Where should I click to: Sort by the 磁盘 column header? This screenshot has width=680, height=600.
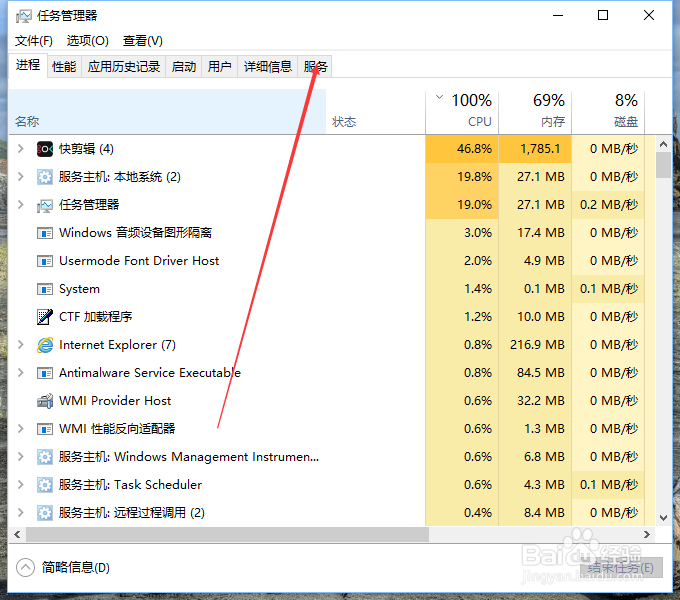tap(608, 111)
